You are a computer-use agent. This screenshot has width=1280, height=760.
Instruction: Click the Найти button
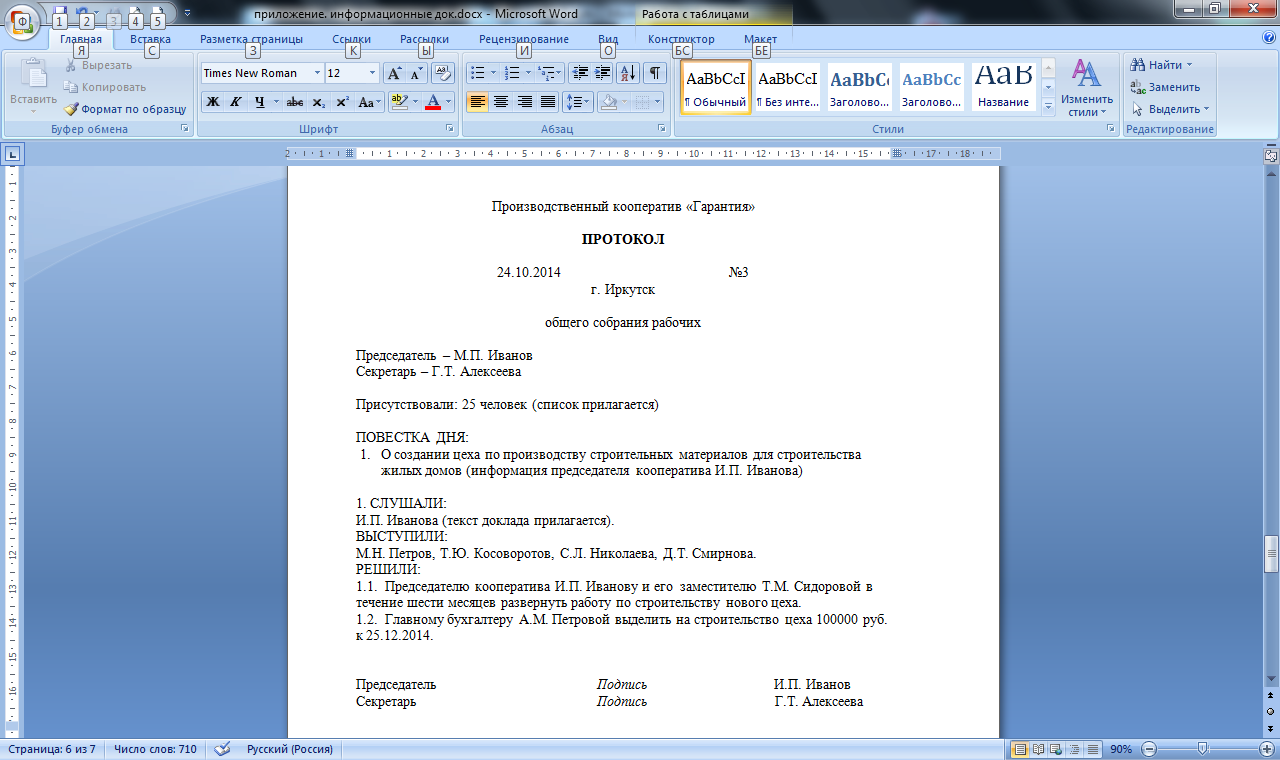pyautogui.click(x=1161, y=65)
